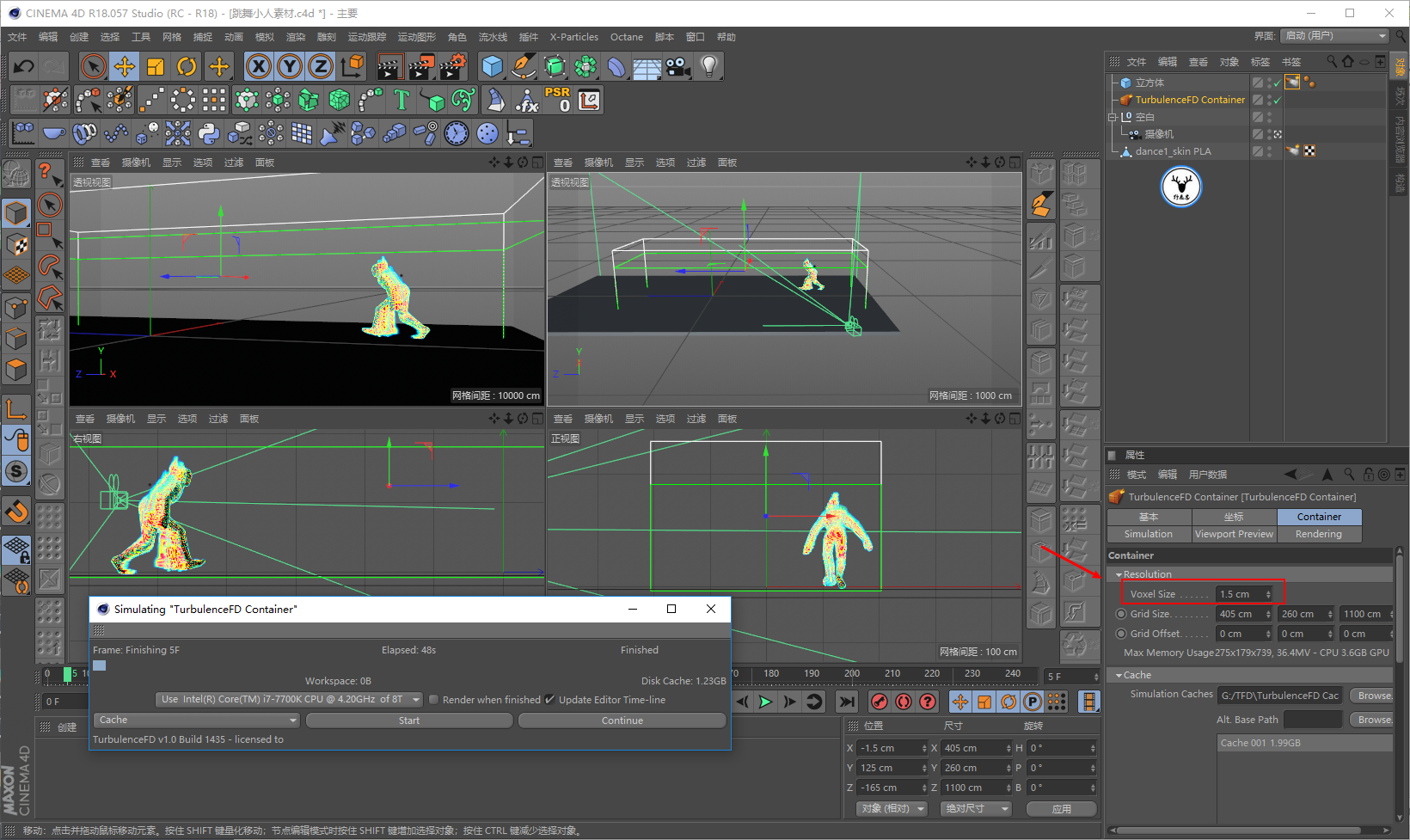Image resolution: width=1410 pixels, height=840 pixels.
Task: Switch to the Simulation tab
Action: [1149, 534]
